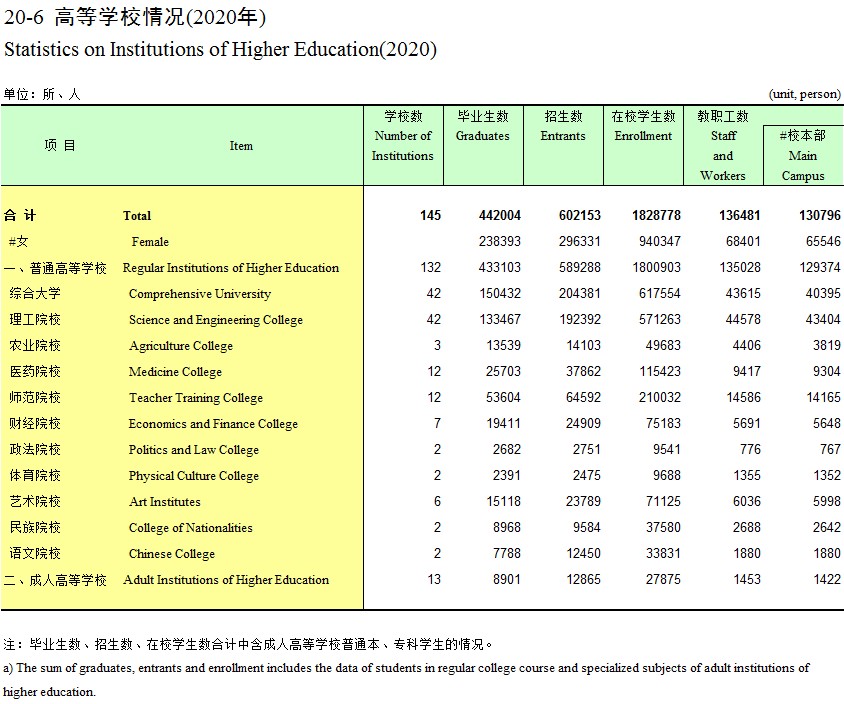Click the '(unit, person)' note
The height and width of the screenshot is (704, 844).
[805, 94]
